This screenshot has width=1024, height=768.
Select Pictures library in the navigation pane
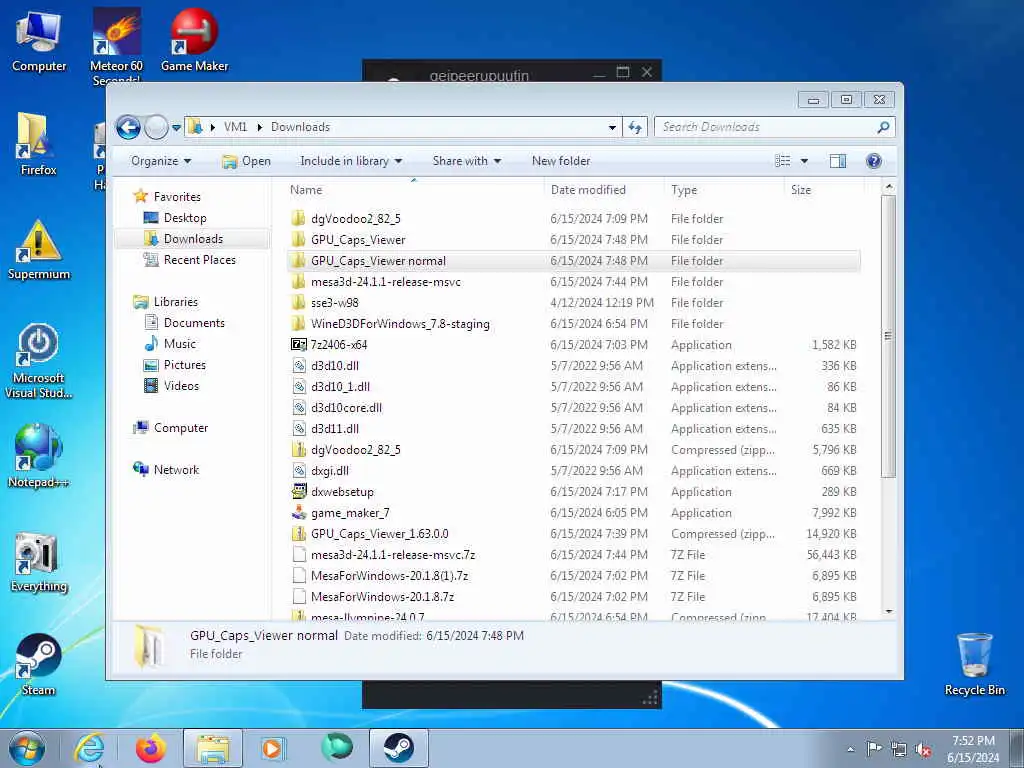point(185,364)
